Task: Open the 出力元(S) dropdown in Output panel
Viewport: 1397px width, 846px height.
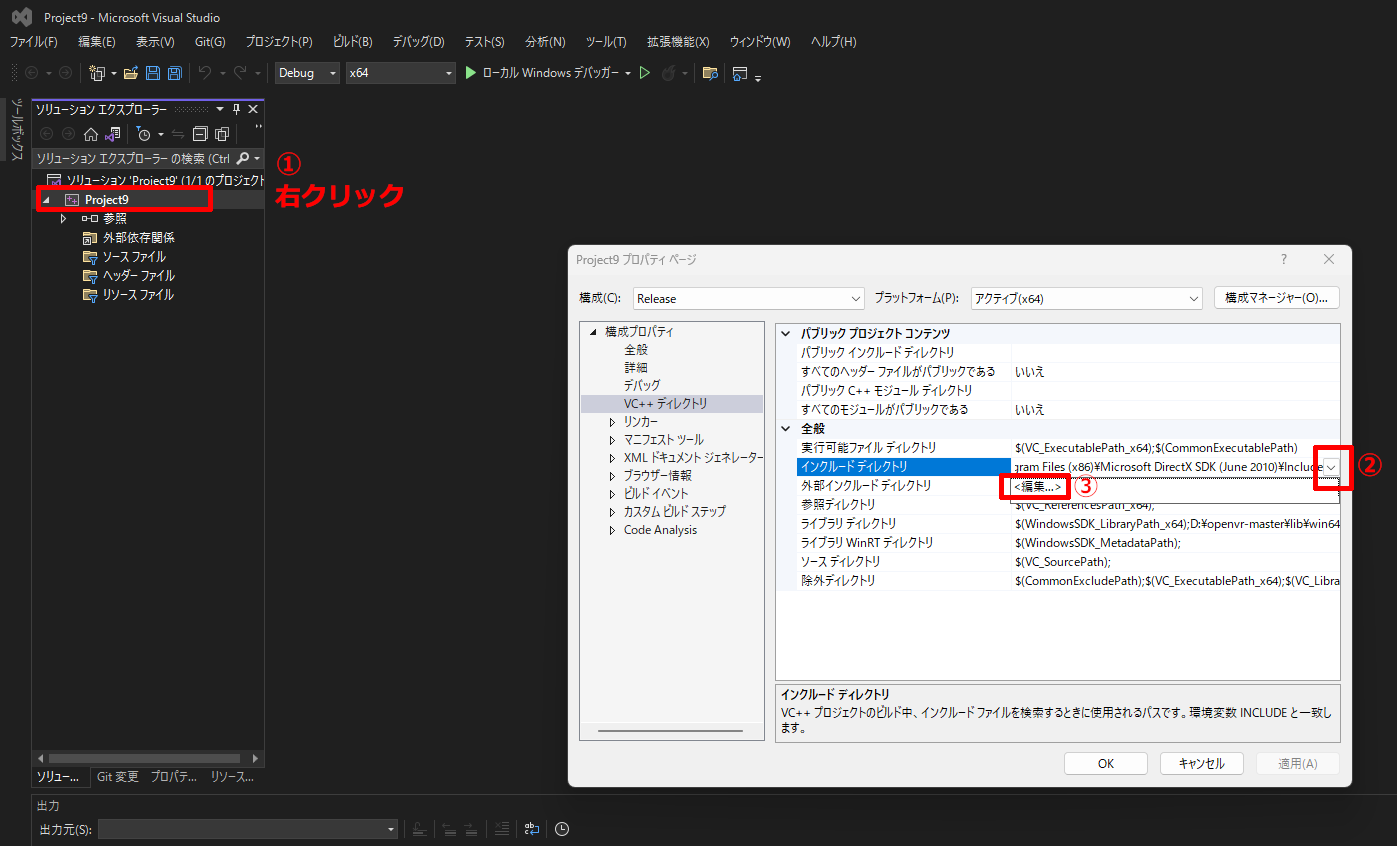Action: 248,829
